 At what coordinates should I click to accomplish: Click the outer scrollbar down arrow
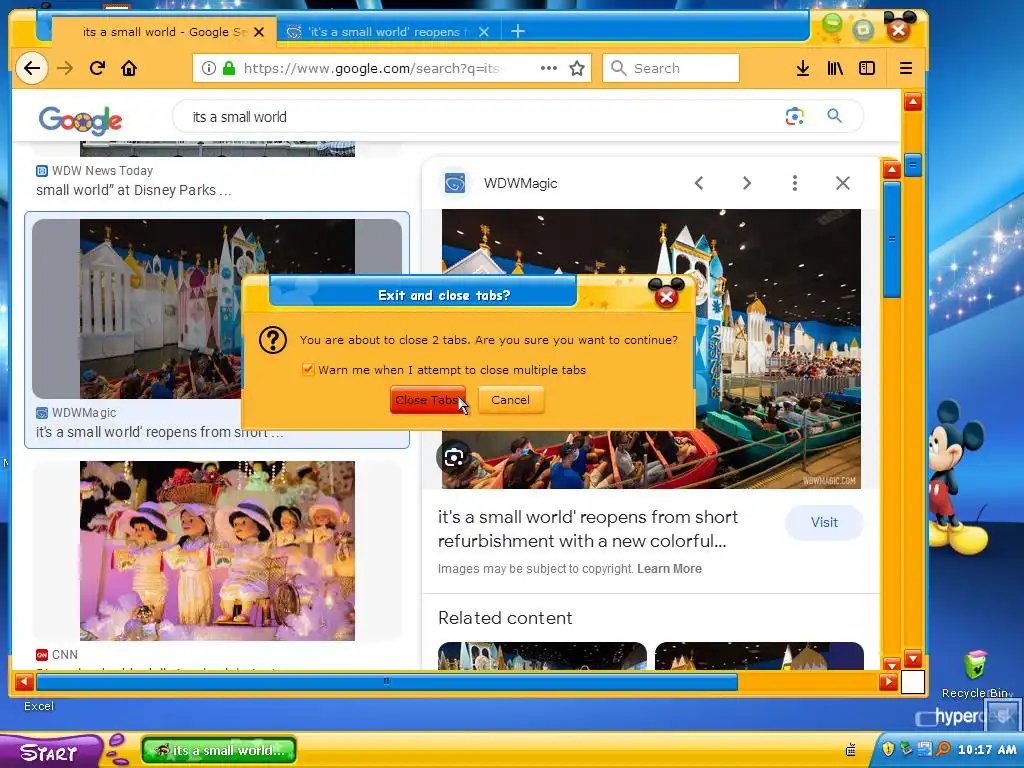tap(913, 658)
